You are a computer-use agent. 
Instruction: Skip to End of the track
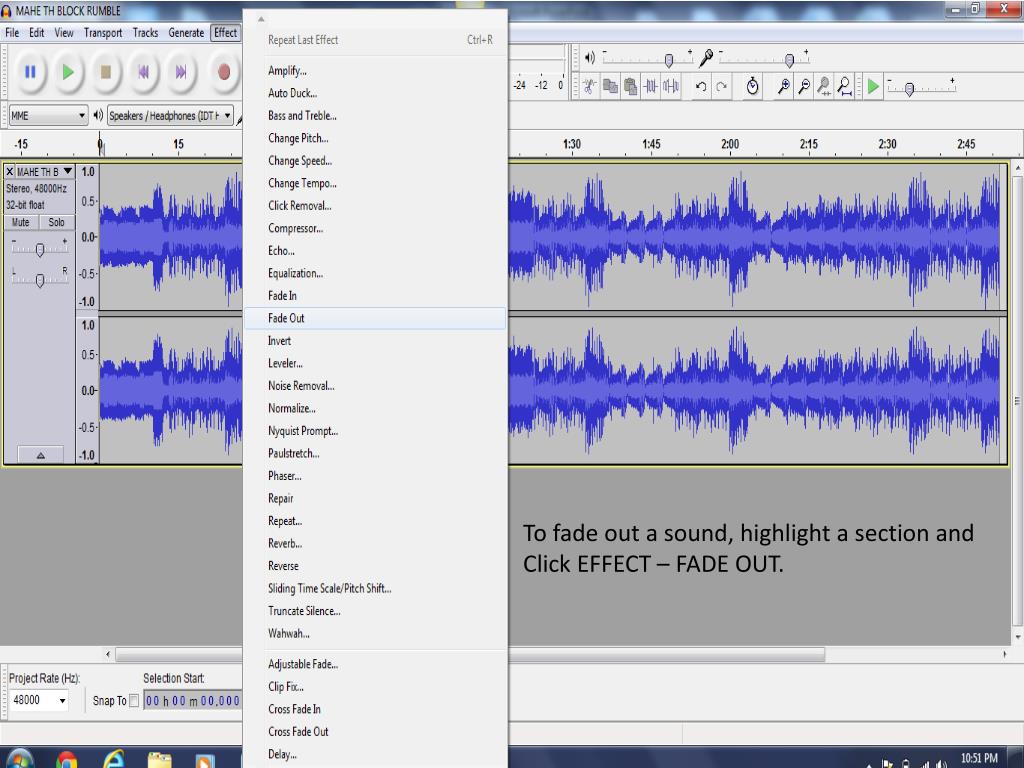pos(181,72)
